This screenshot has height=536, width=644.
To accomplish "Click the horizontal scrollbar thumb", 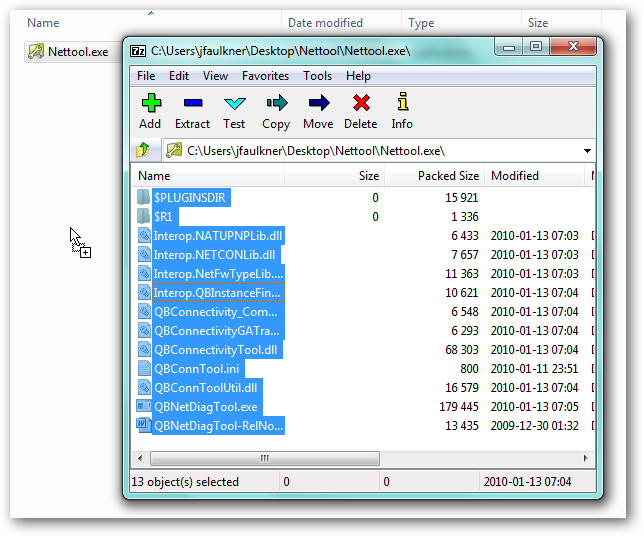I will (x=265, y=458).
